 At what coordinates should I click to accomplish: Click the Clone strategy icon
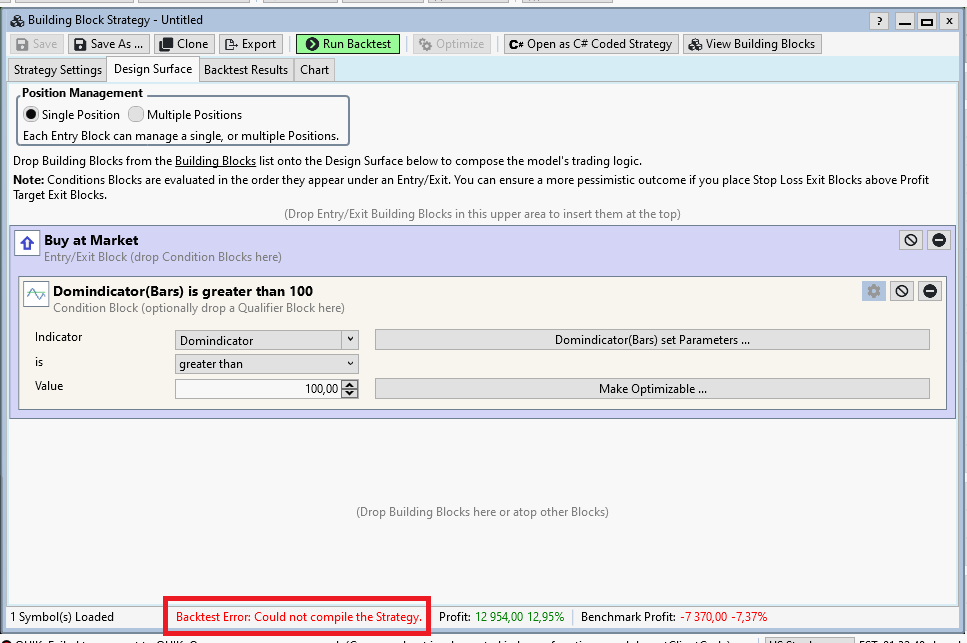[x=184, y=43]
